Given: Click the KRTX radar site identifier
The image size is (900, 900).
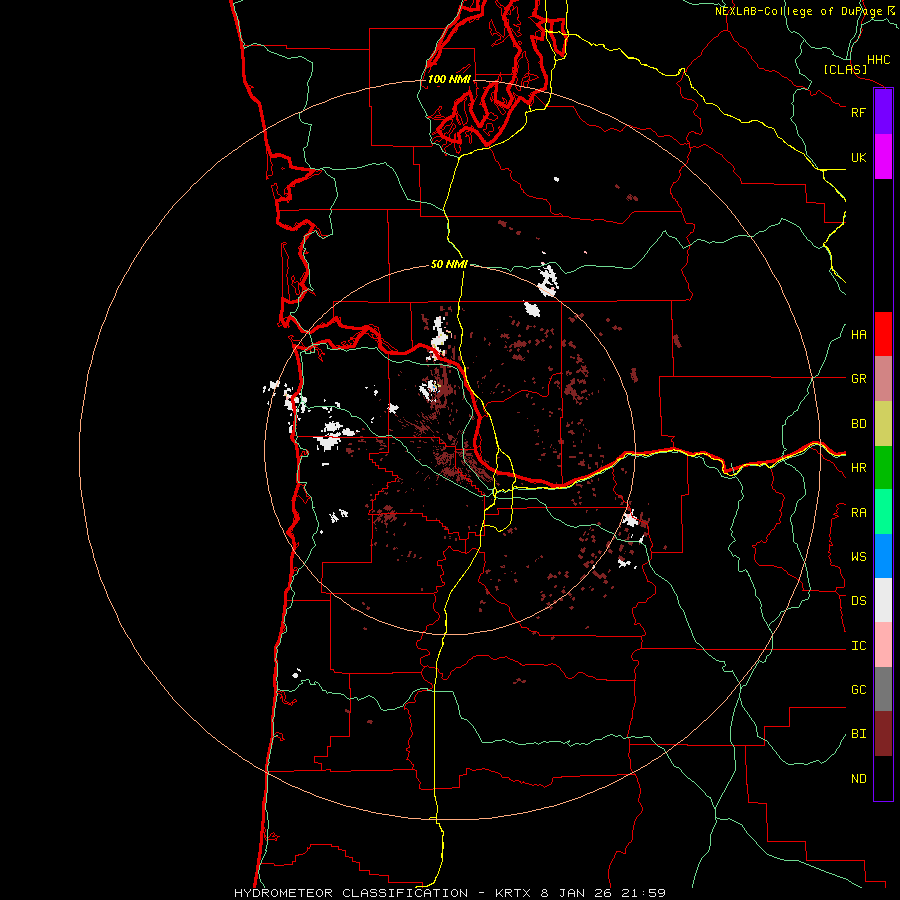Looking at the screenshot, I should pyautogui.click(x=514, y=893).
